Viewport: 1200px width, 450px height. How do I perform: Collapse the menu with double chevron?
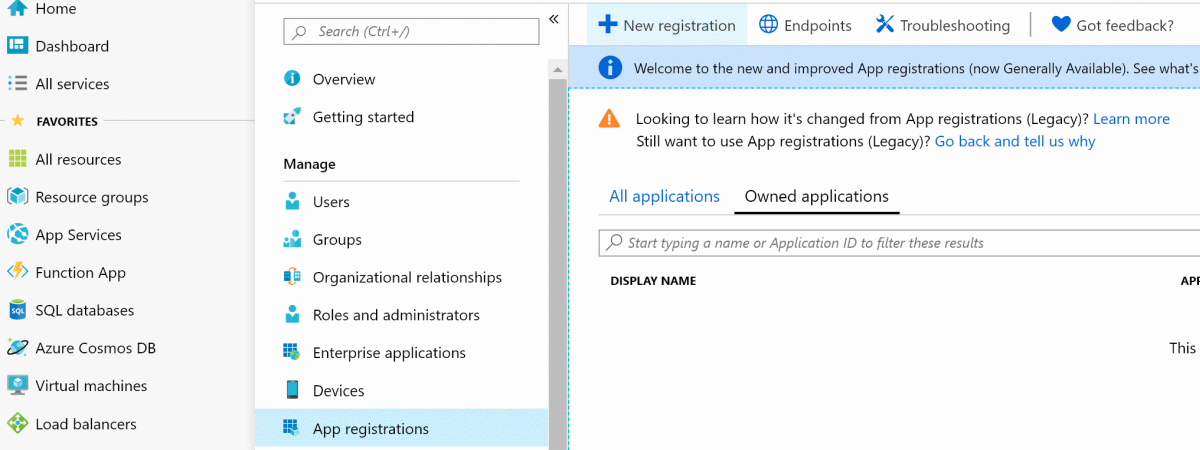coord(553,20)
